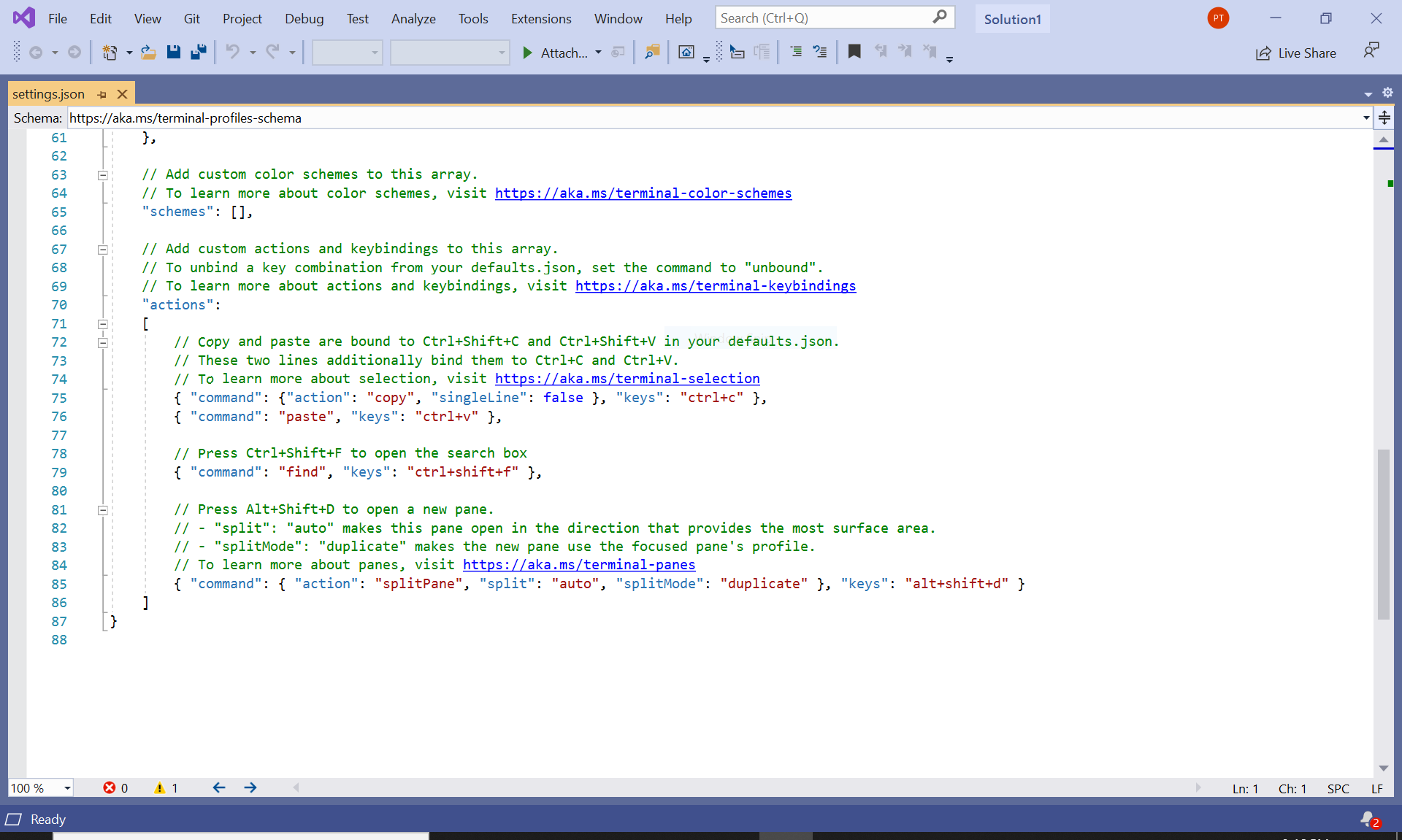
Task: Follow the terminal-panes link
Action: (x=579, y=565)
